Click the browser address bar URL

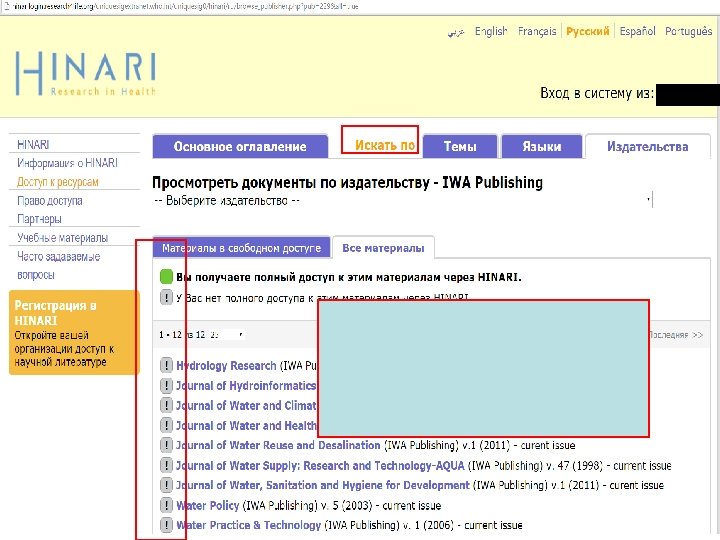coord(186,6)
